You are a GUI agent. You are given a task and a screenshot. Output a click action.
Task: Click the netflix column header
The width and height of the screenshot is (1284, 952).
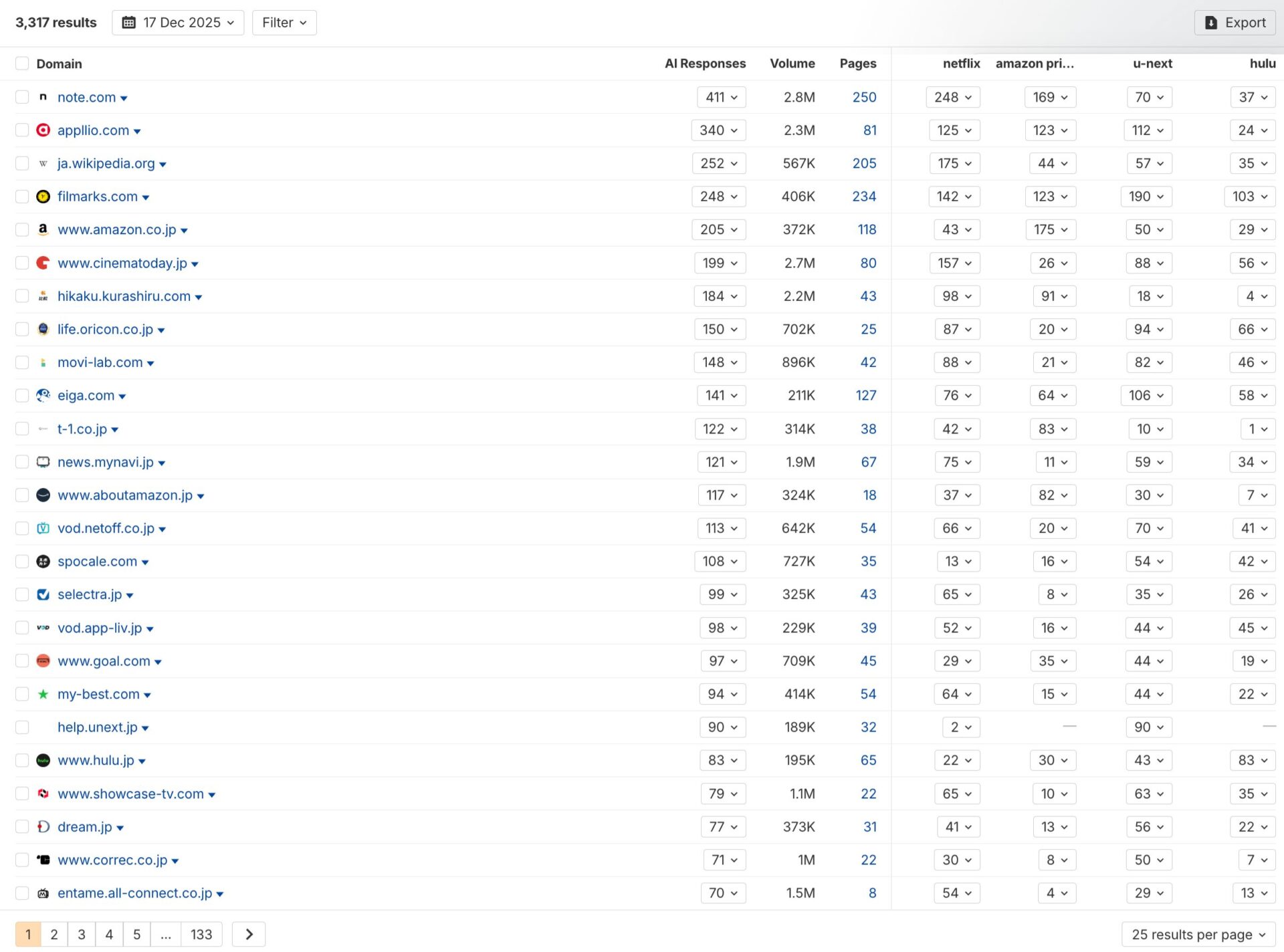pyautogui.click(x=961, y=64)
